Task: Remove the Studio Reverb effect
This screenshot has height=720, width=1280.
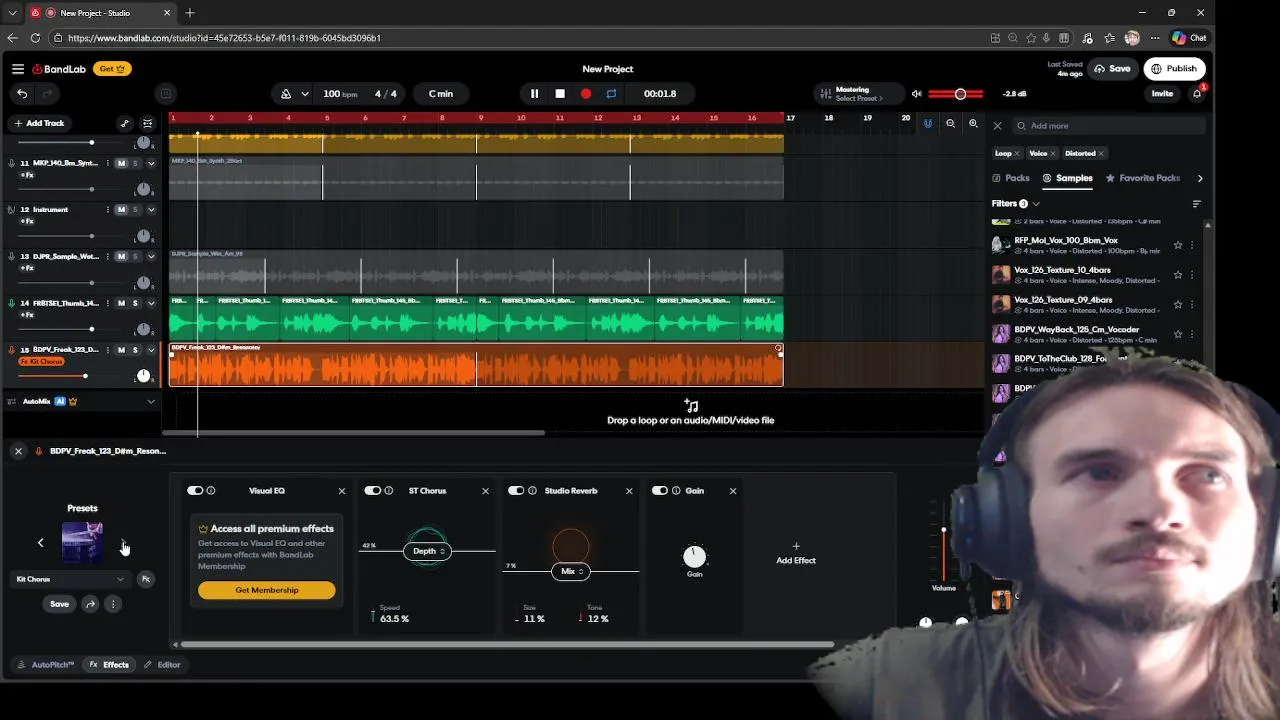Action: tap(629, 491)
